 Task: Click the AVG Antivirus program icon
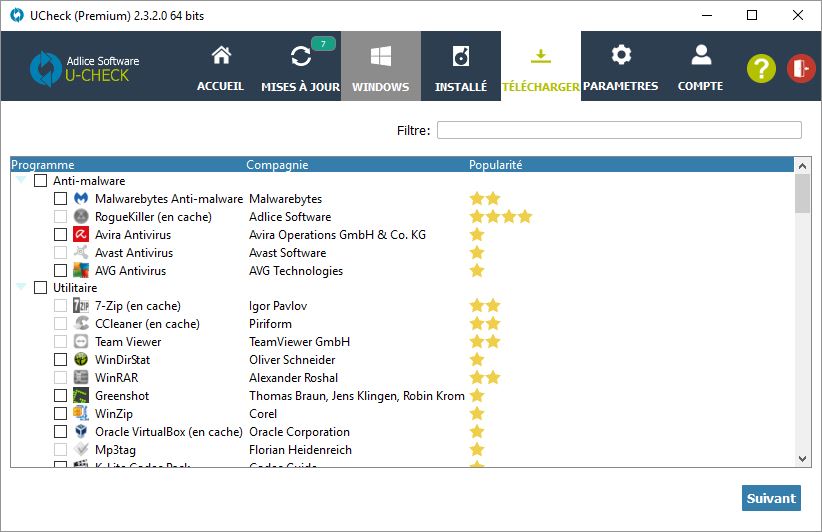pyautogui.click(x=82, y=271)
